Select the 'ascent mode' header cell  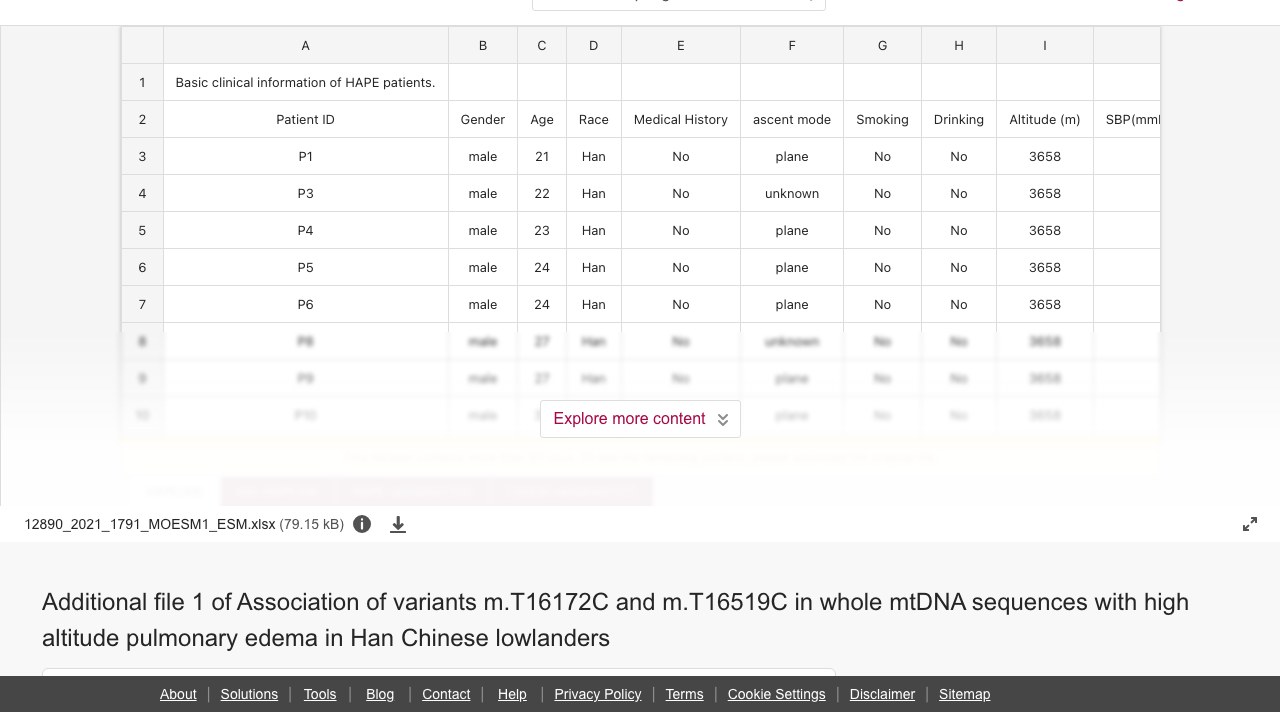tap(792, 119)
